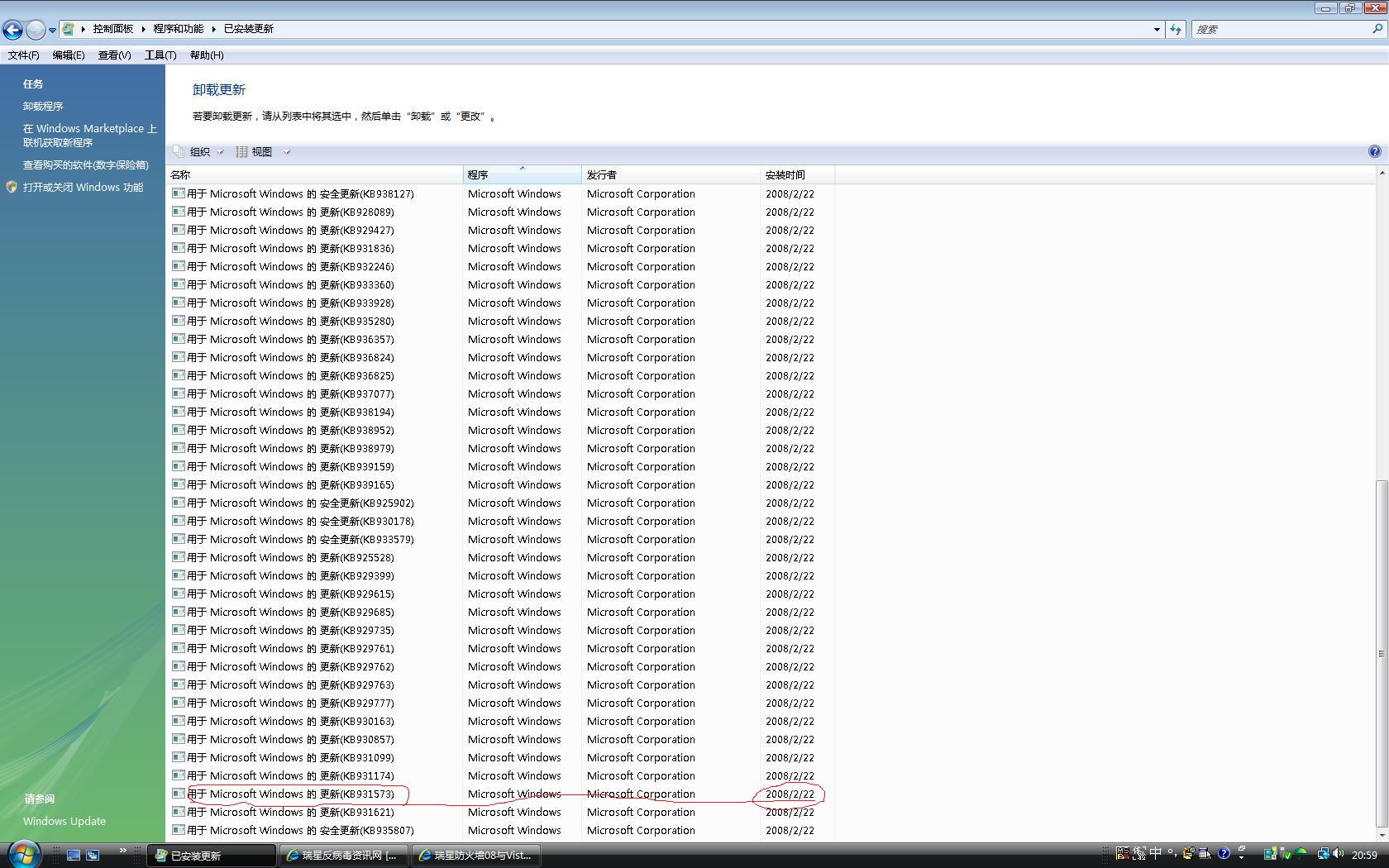The image size is (1389, 868).
Task: Open the 编辑(E) menu
Action: tap(69, 55)
